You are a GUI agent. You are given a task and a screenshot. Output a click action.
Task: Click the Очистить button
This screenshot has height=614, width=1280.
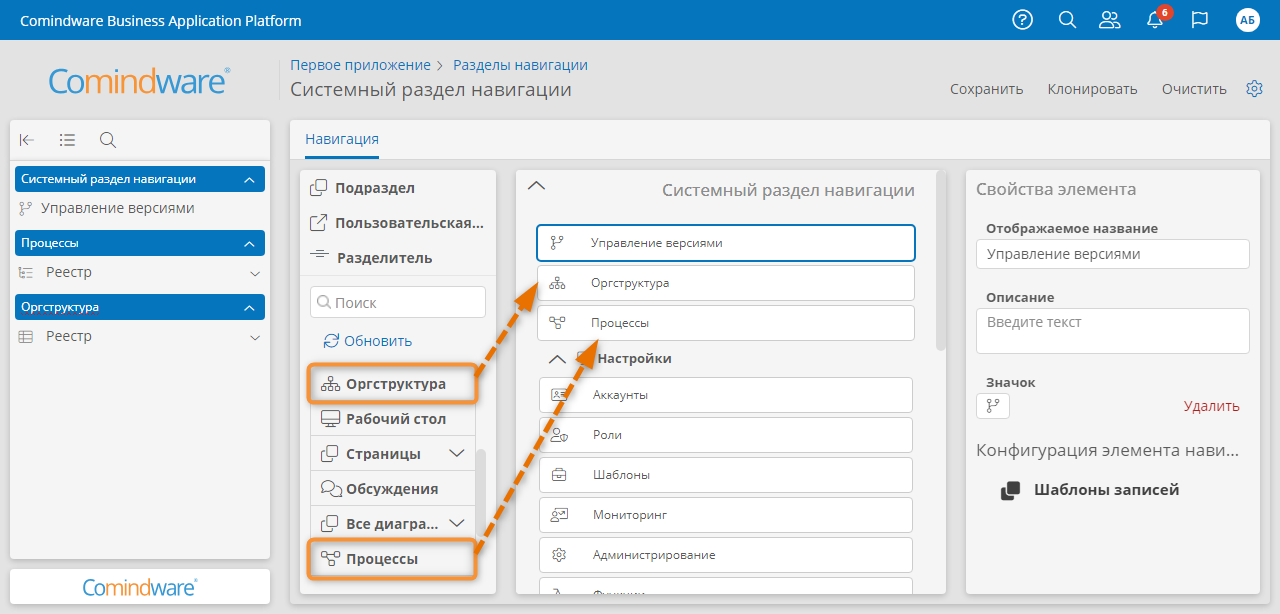(x=1194, y=89)
